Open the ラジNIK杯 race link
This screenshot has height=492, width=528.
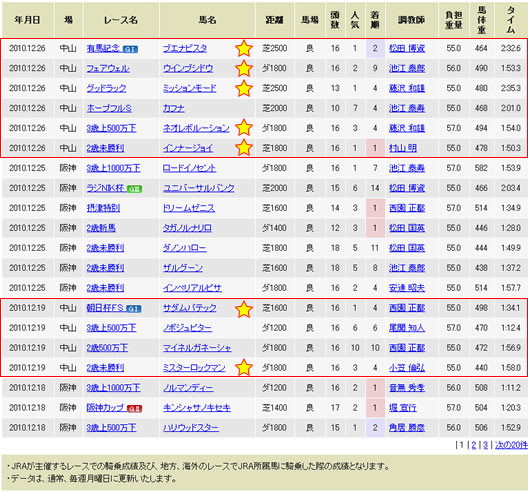[x=105, y=188]
